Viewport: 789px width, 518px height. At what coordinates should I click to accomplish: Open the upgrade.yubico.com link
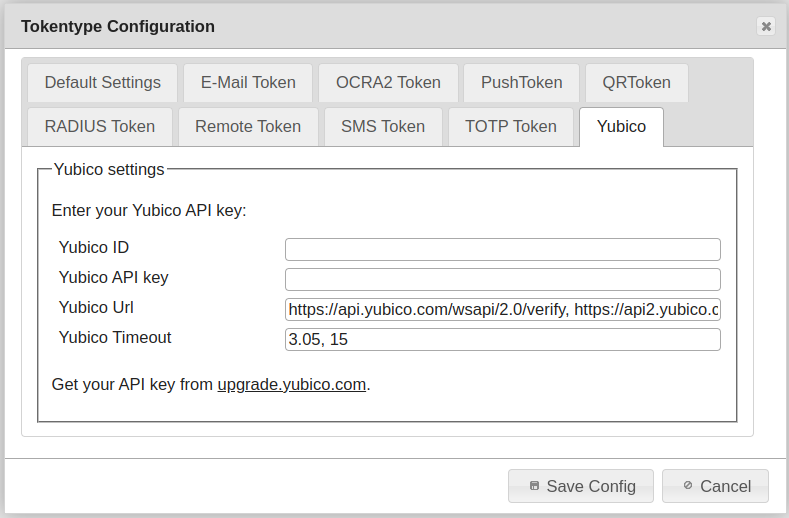pos(292,384)
